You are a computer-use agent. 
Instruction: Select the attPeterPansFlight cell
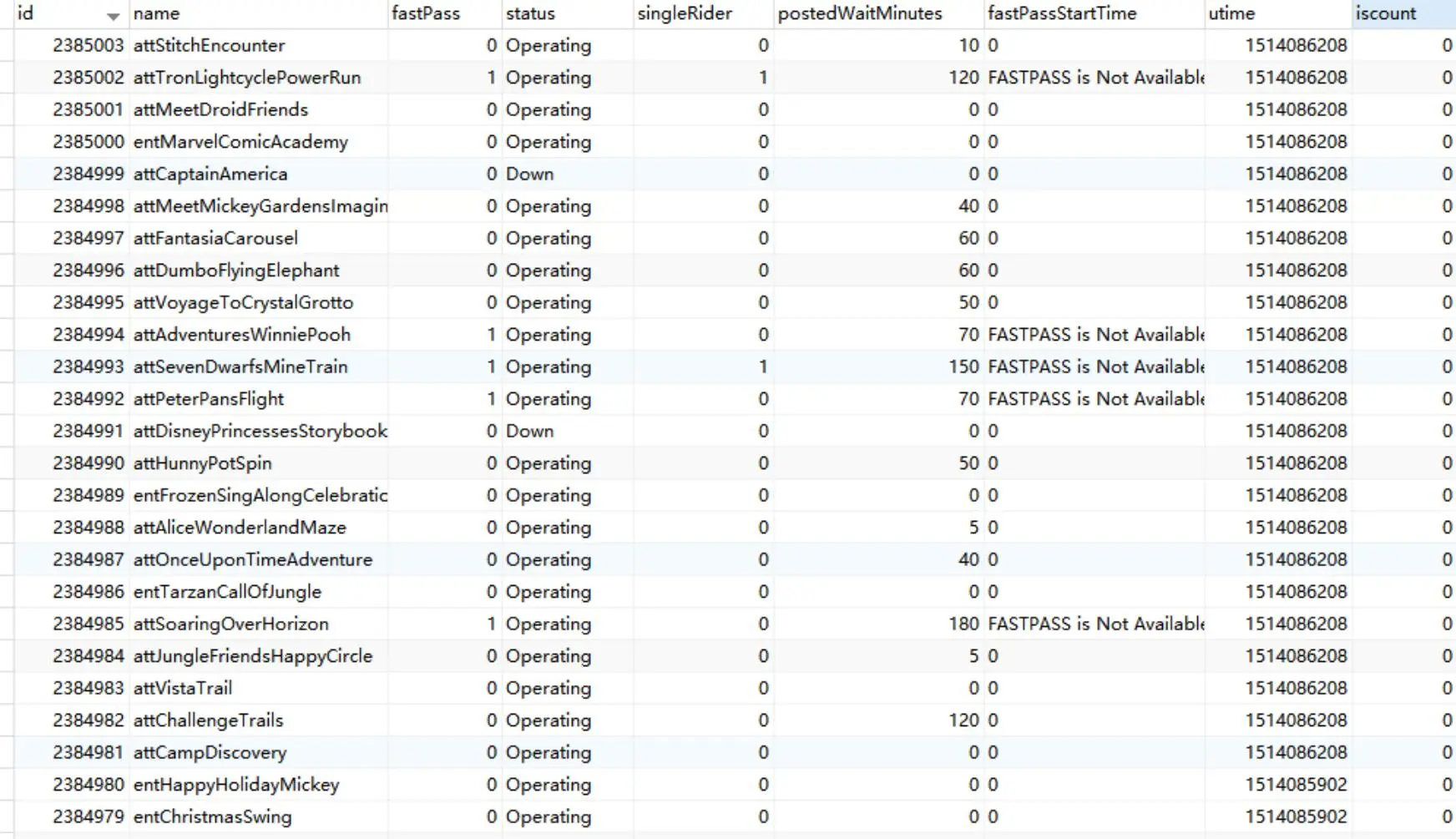[x=259, y=399]
